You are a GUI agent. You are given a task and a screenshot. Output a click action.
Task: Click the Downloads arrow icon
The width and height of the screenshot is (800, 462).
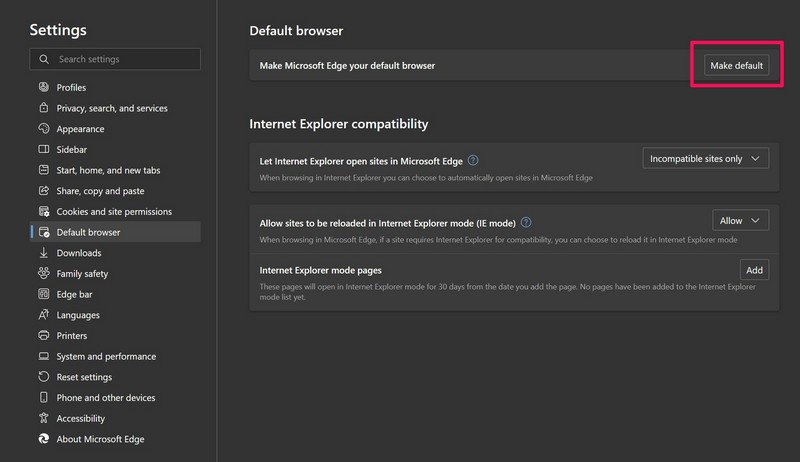tap(44, 253)
